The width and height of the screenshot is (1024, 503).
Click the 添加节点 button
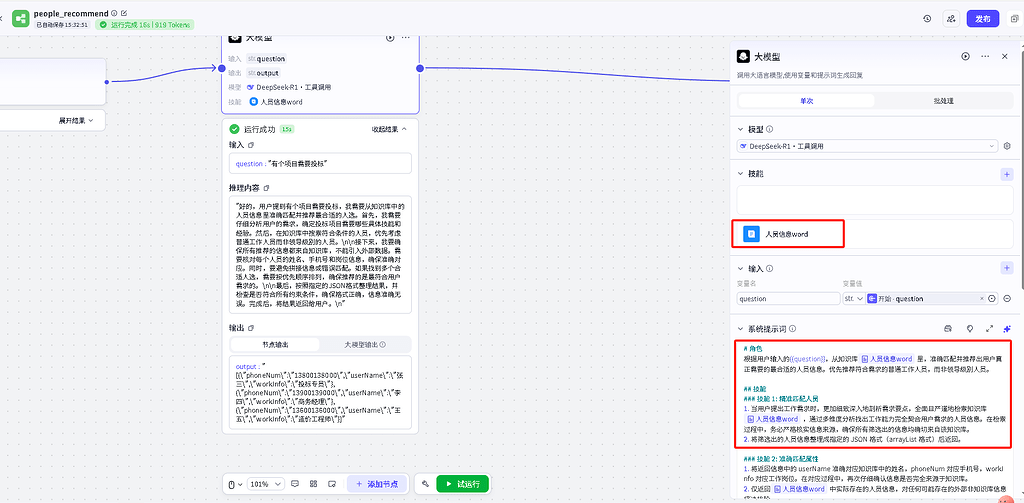click(377, 484)
